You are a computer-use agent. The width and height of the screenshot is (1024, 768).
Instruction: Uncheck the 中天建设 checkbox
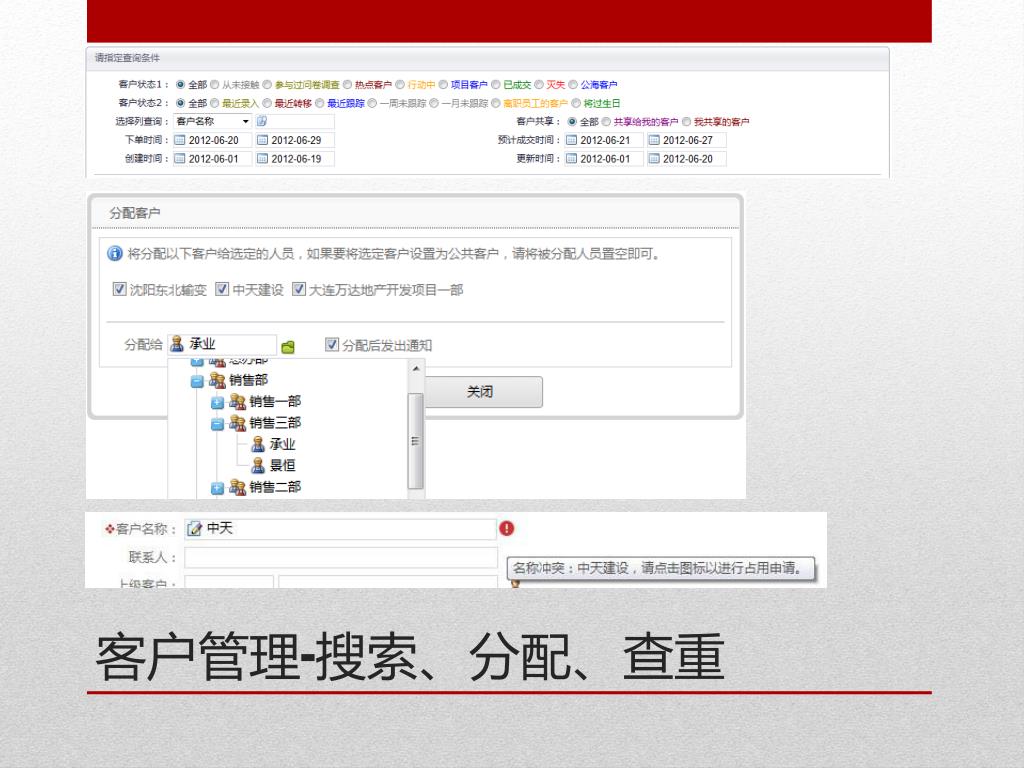tap(222, 289)
